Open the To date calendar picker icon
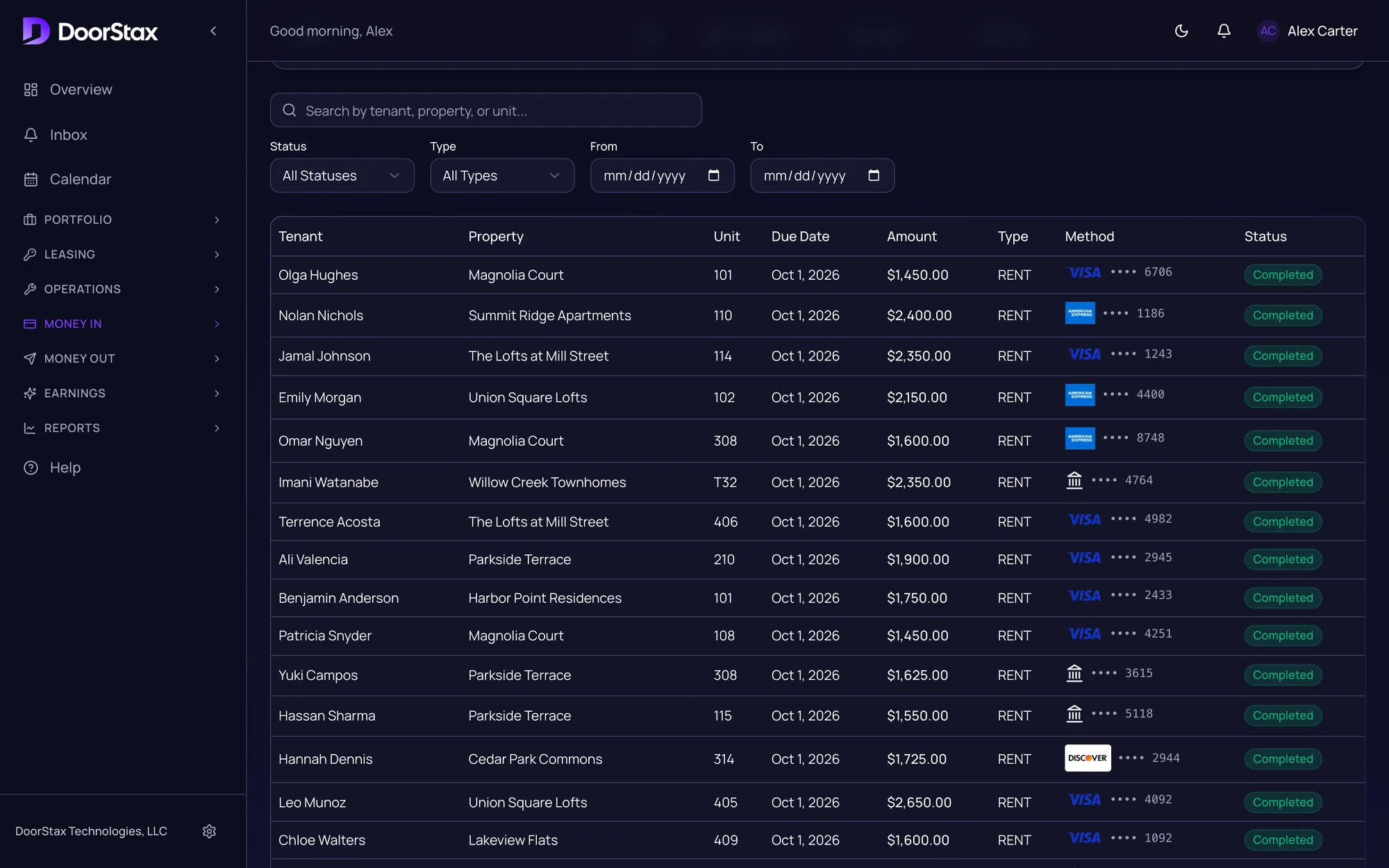 (874, 175)
